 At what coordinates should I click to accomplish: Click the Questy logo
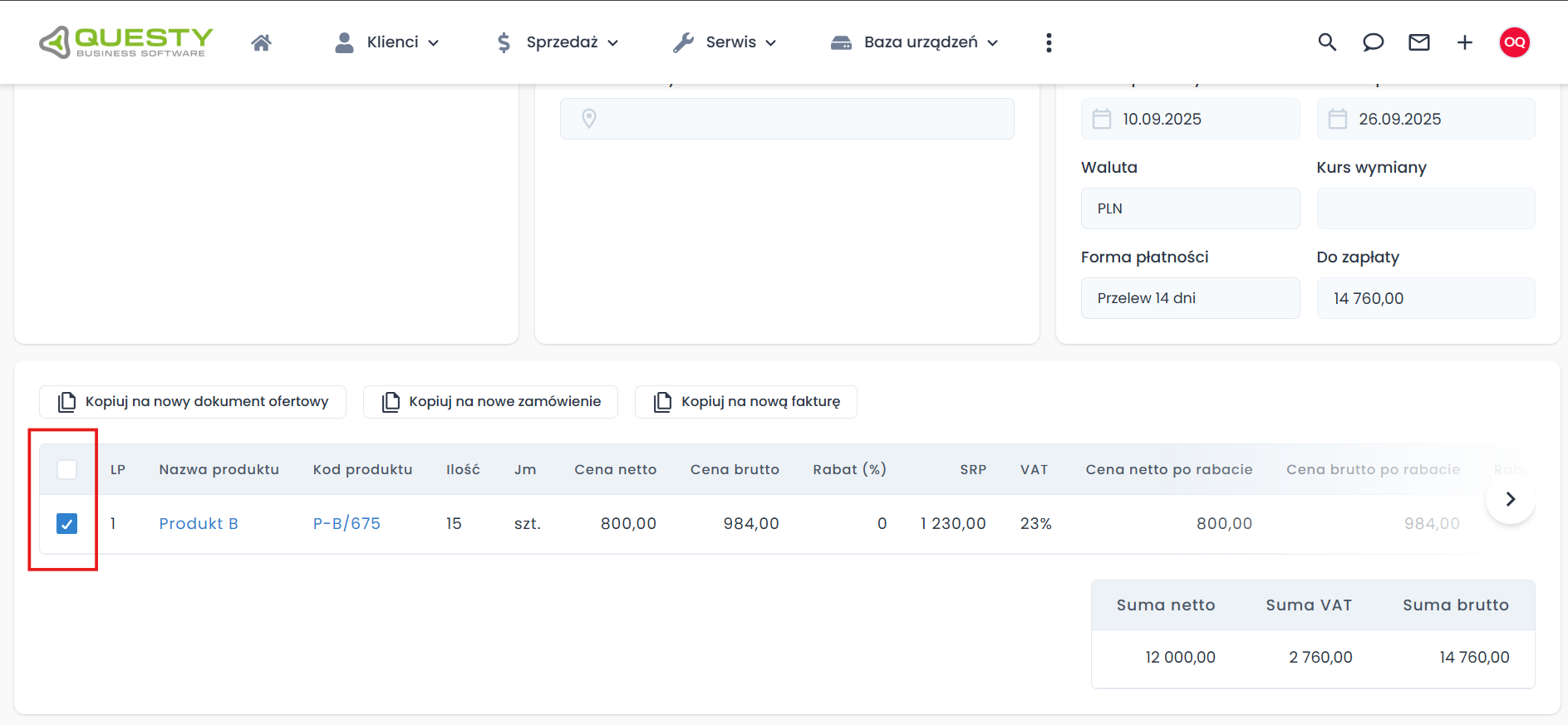(126, 42)
